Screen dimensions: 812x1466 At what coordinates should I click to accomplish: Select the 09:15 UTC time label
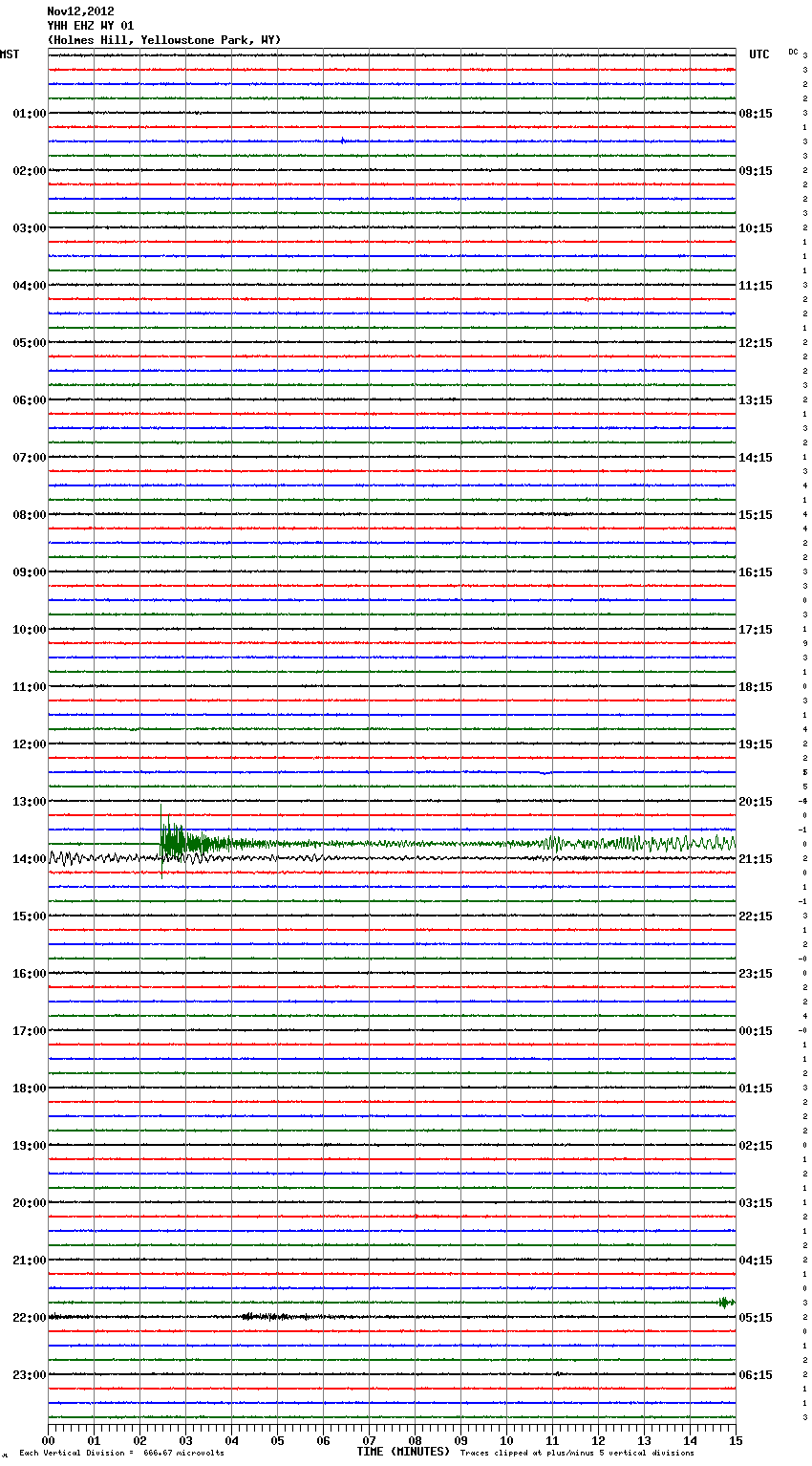click(756, 171)
